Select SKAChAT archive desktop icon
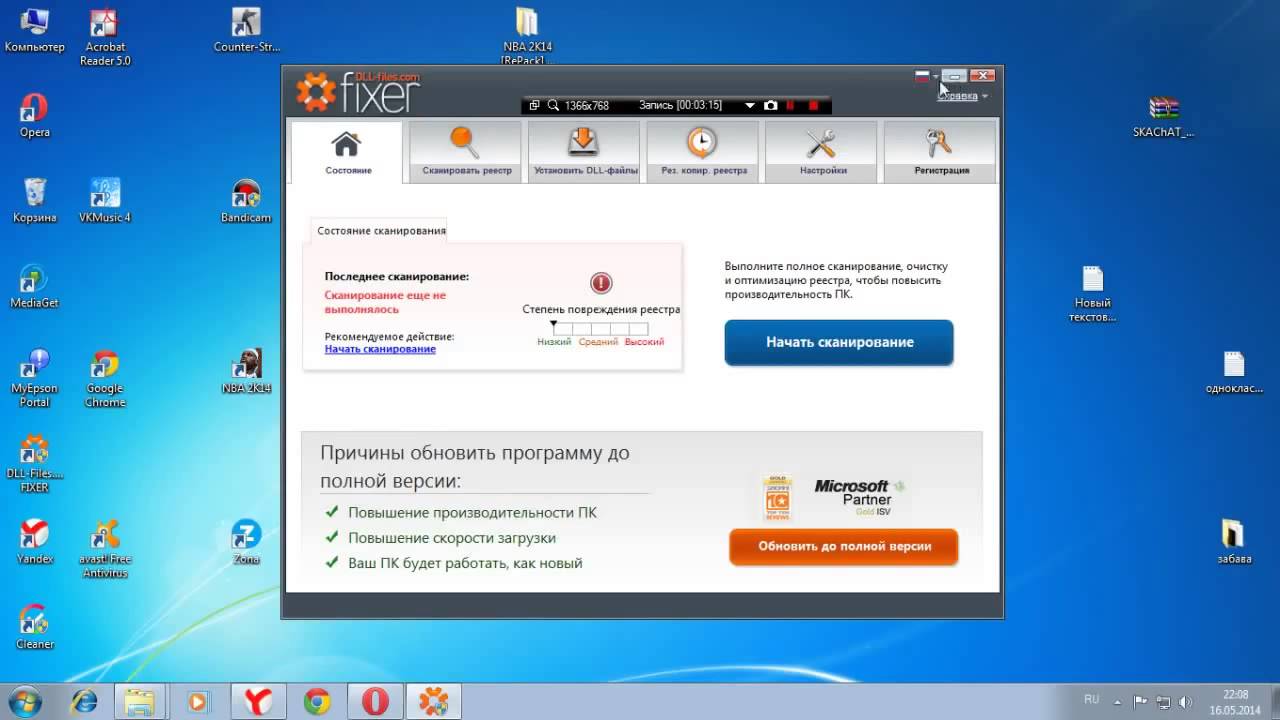This screenshot has width=1280, height=720. point(1163,116)
